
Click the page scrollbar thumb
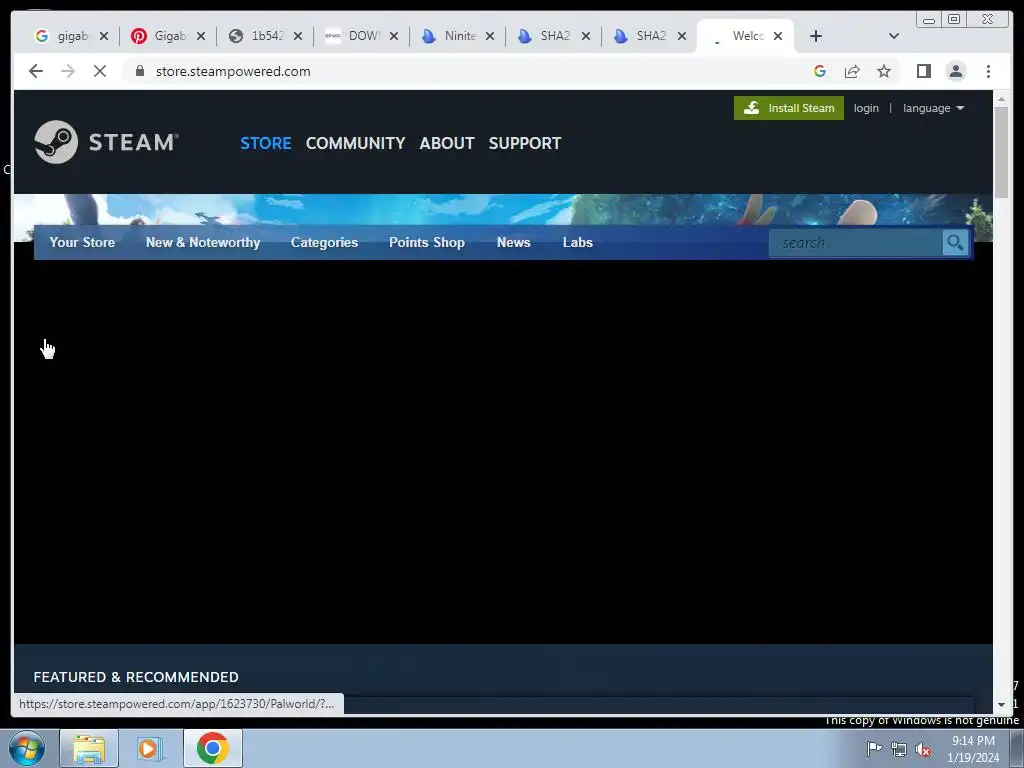pyautogui.click(x=1002, y=152)
